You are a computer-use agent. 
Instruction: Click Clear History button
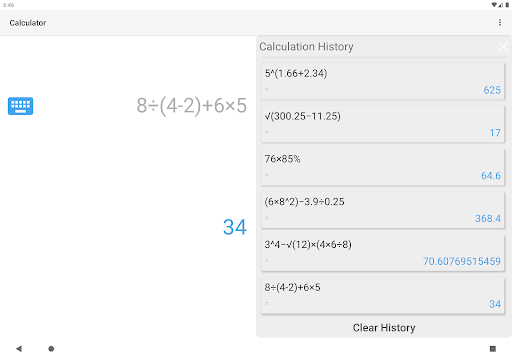click(x=384, y=328)
